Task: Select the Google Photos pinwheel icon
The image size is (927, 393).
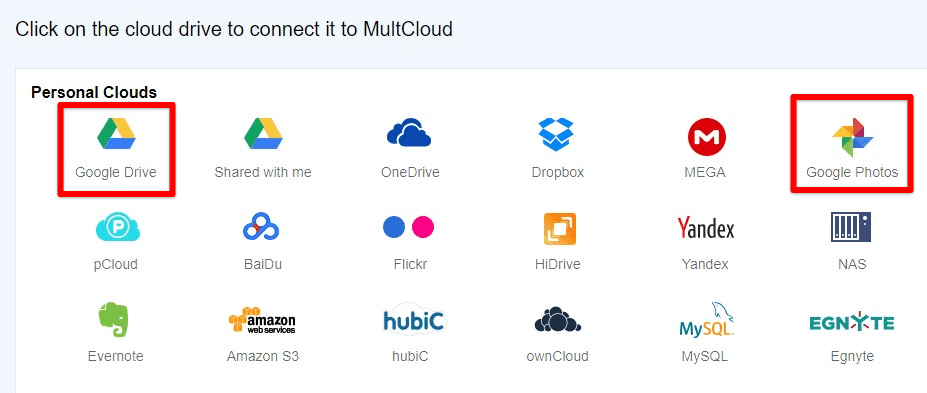Action: point(853,137)
